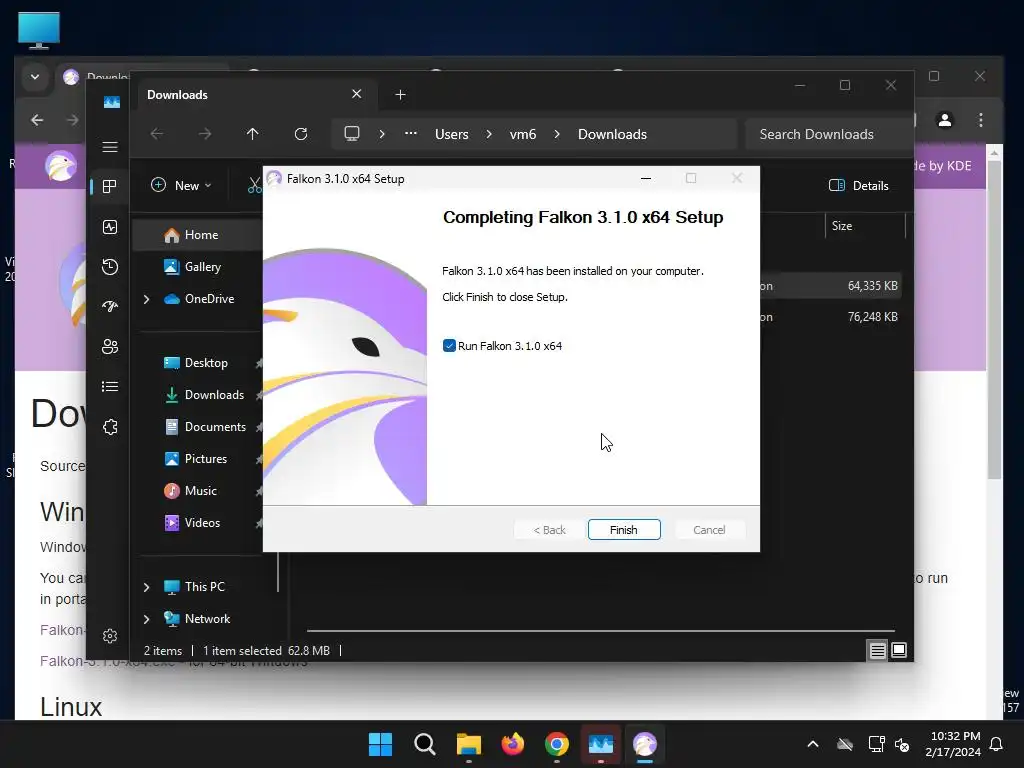Select the 76,248 KB file row
The height and width of the screenshot is (768, 1024).
point(829,317)
